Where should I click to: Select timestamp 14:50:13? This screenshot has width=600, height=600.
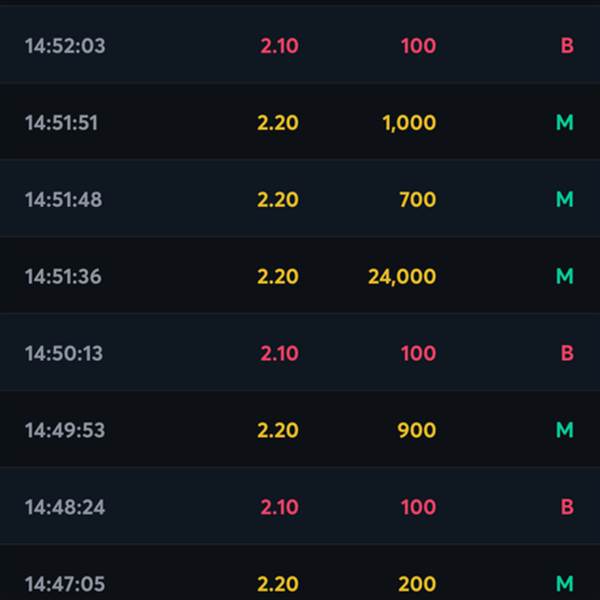click(x=64, y=353)
